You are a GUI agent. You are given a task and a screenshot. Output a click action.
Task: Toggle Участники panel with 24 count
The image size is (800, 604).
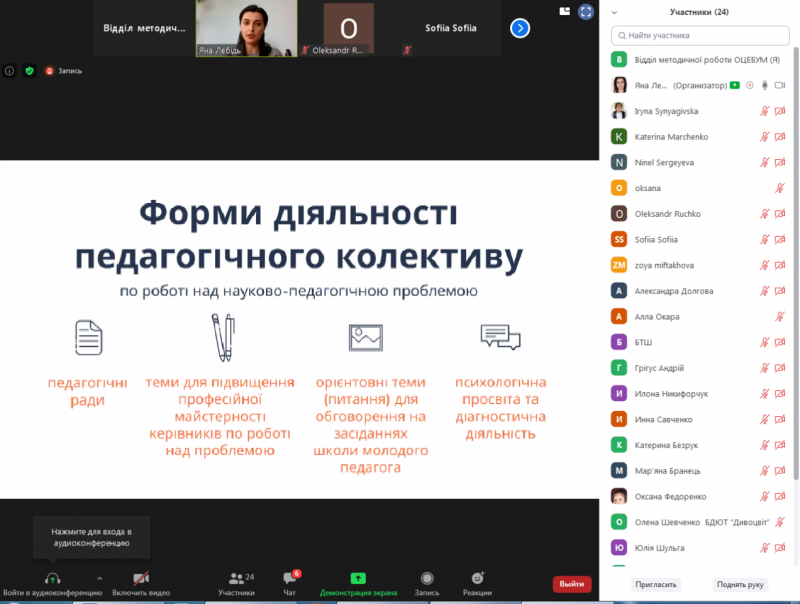237,584
